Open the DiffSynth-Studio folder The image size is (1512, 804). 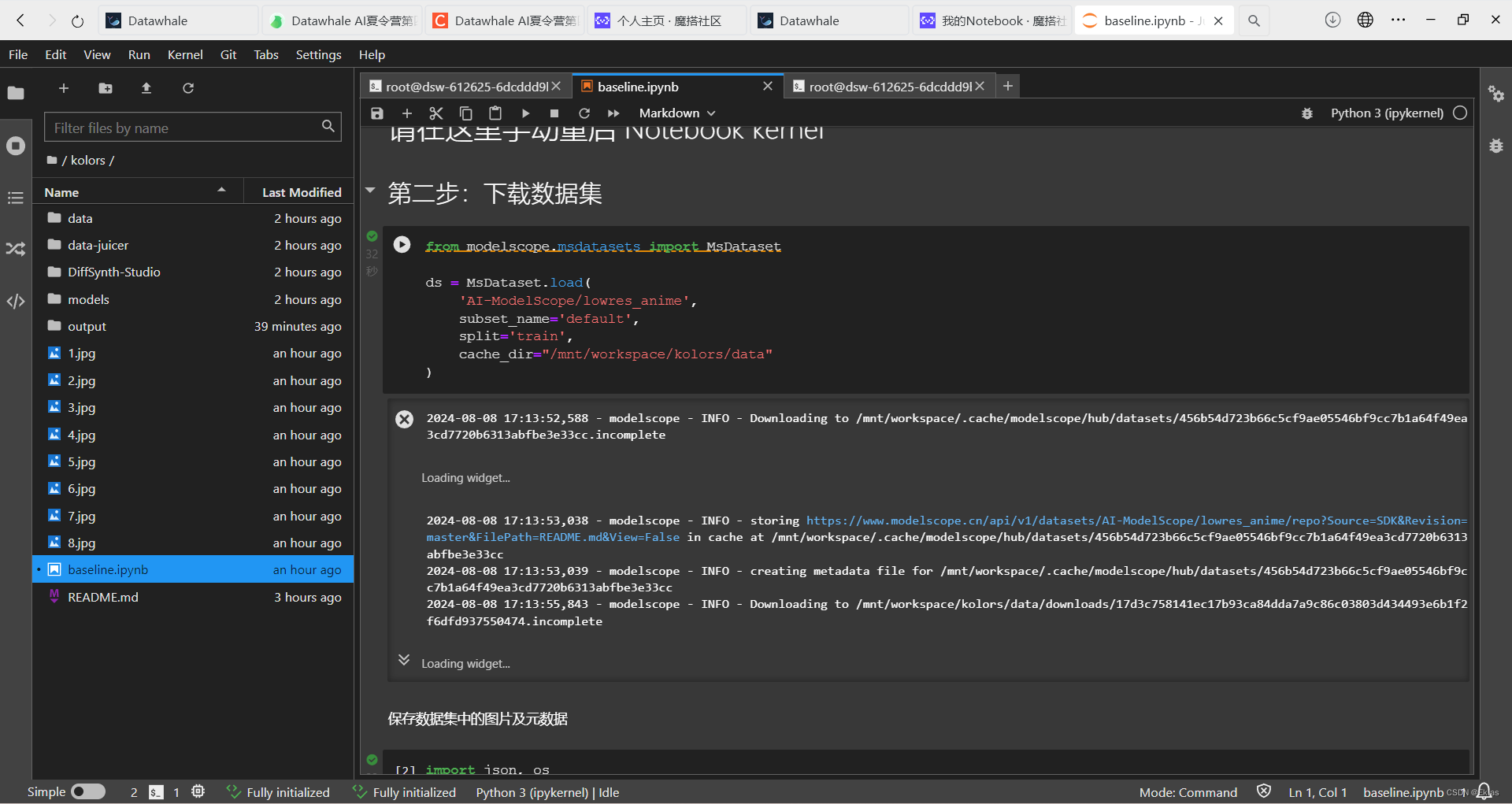pyautogui.click(x=193, y=272)
